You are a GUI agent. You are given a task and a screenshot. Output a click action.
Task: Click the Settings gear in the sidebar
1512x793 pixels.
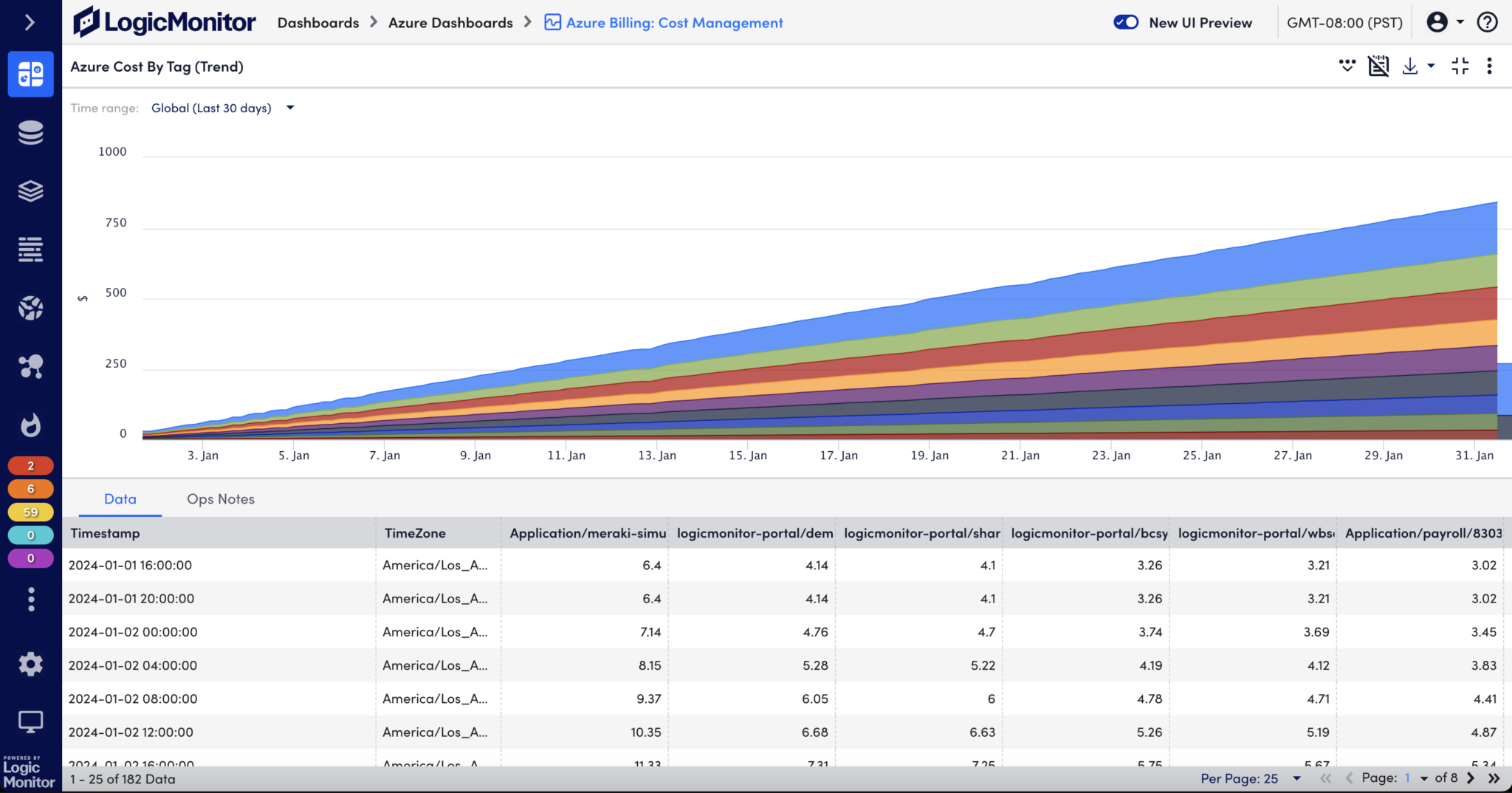pyautogui.click(x=30, y=664)
